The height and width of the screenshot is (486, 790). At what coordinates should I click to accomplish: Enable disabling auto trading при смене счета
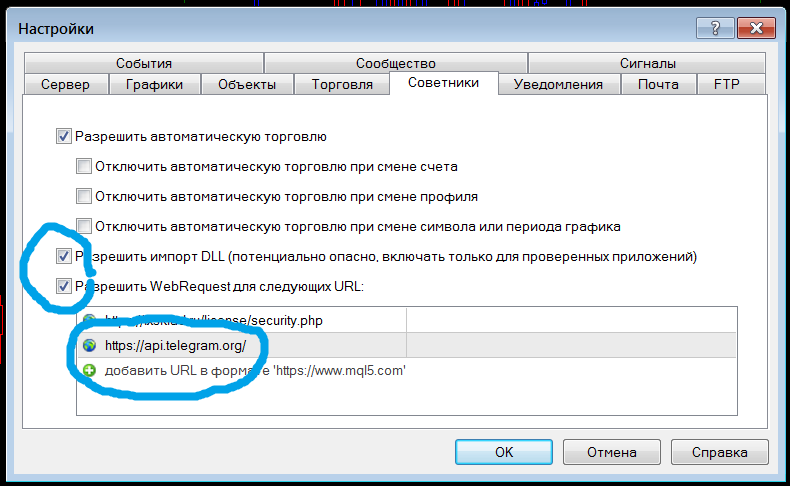pyautogui.click(x=84, y=166)
